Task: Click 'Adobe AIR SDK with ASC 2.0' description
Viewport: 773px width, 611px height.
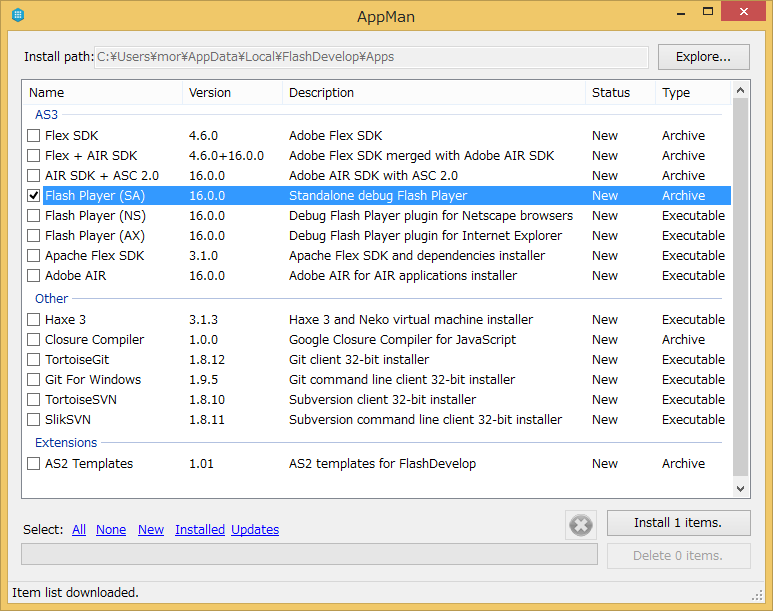Action: point(373,176)
